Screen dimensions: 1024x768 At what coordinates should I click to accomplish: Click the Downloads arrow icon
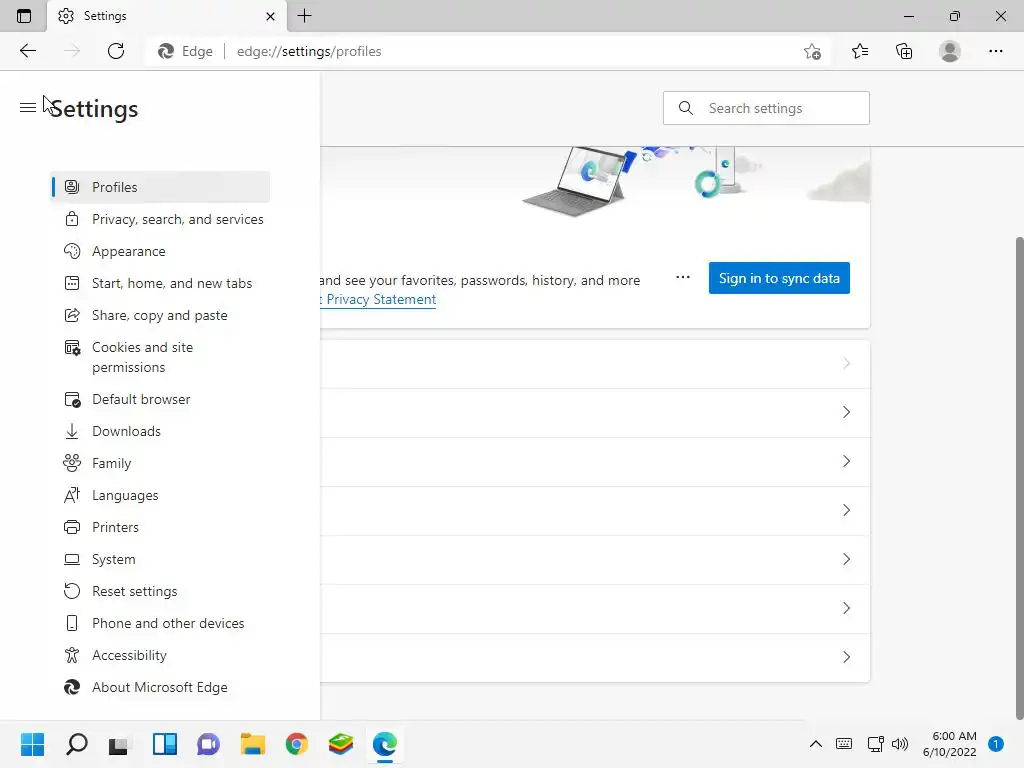click(72, 431)
